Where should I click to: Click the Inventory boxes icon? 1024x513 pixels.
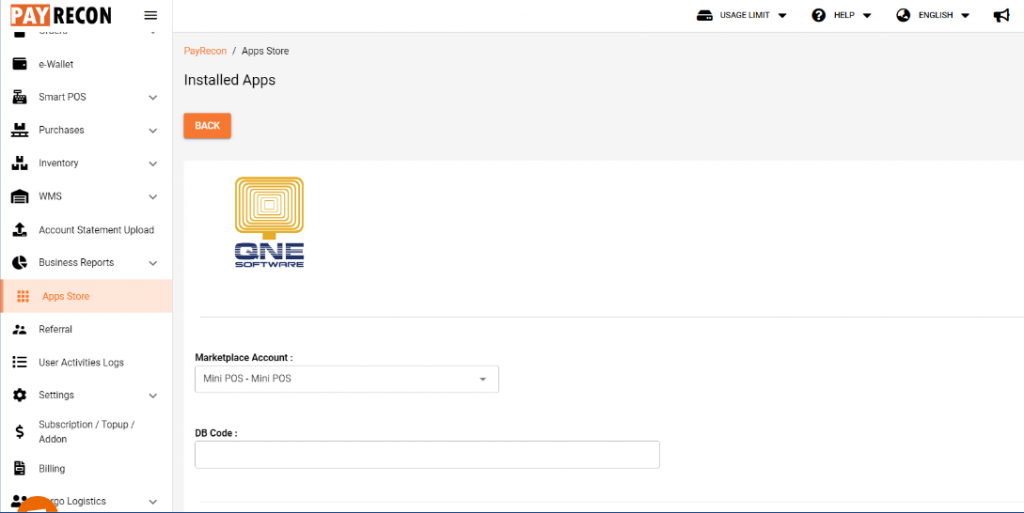tap(20, 163)
